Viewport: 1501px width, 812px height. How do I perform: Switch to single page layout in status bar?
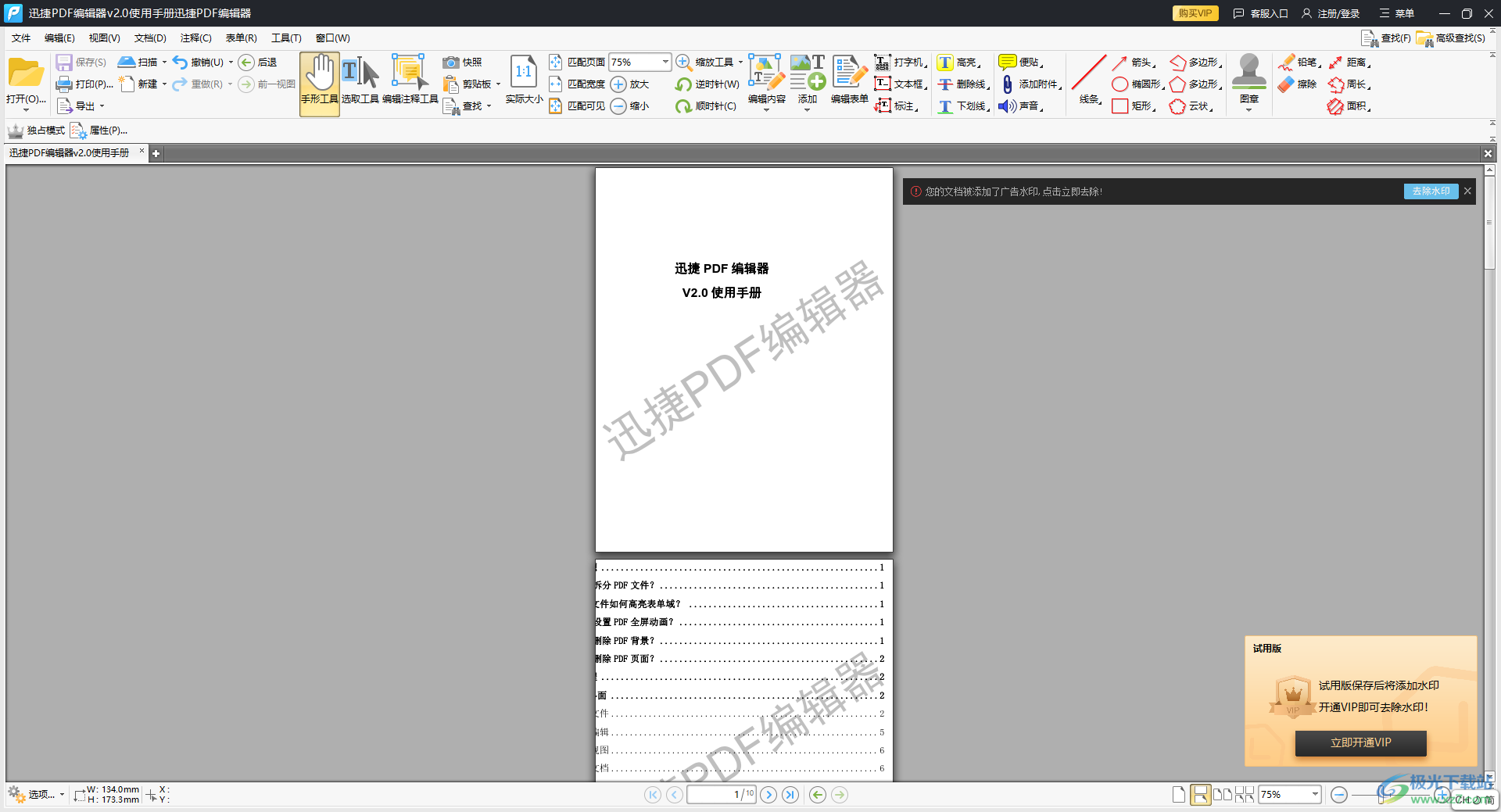pos(1179,795)
